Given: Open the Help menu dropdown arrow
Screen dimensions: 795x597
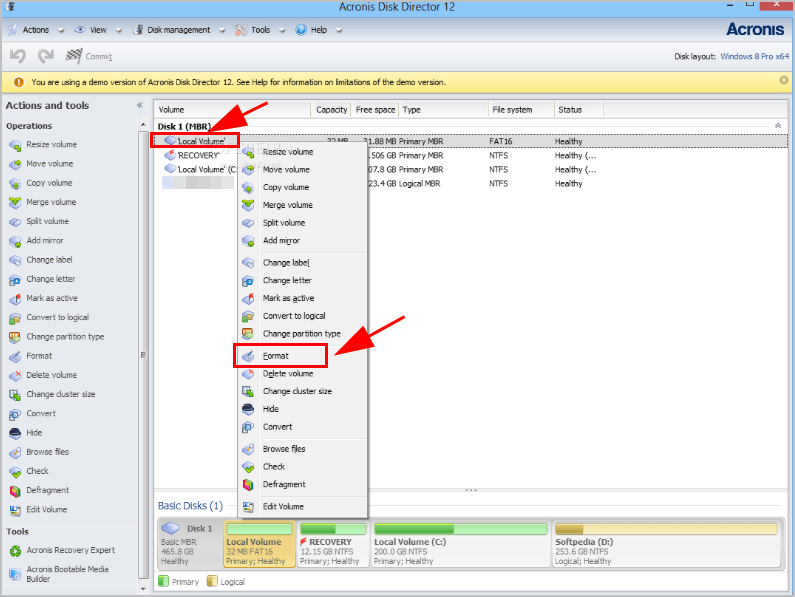Looking at the screenshot, I should [x=339, y=30].
